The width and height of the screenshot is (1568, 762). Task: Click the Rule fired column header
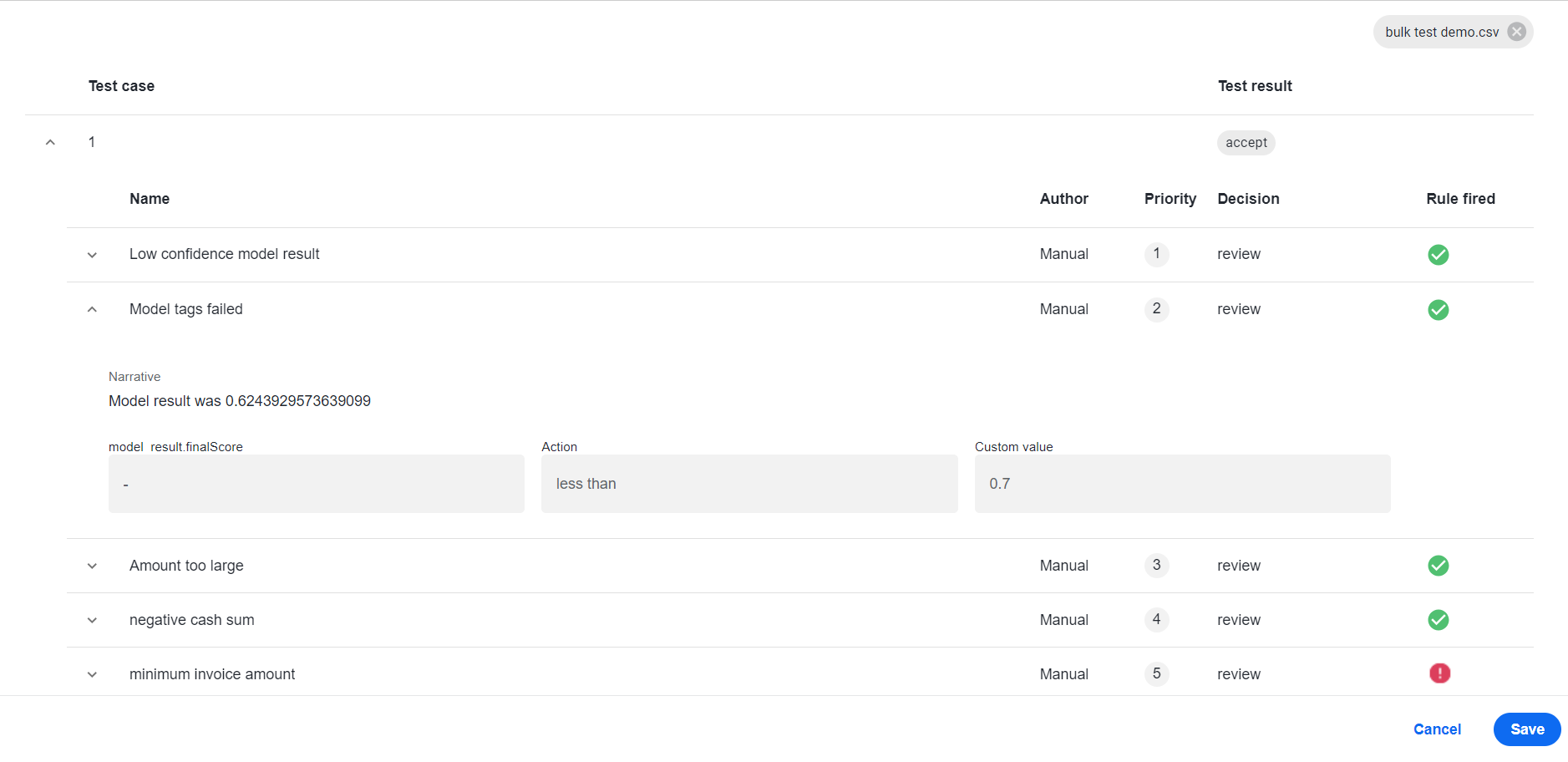point(1460,199)
